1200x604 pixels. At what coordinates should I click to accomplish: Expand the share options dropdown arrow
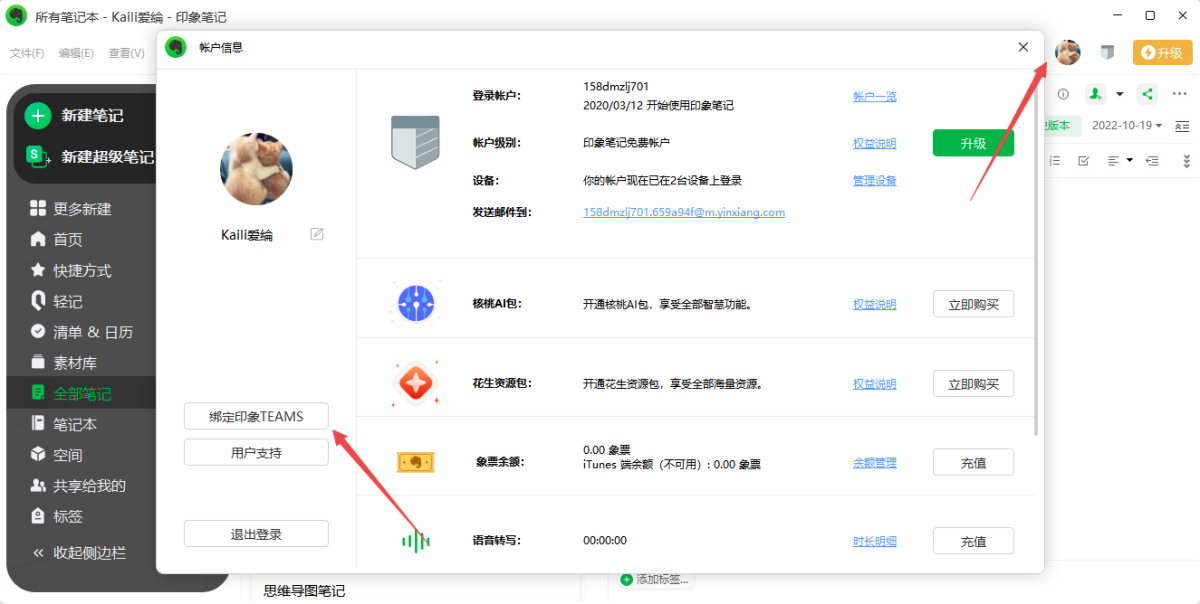point(1120,94)
